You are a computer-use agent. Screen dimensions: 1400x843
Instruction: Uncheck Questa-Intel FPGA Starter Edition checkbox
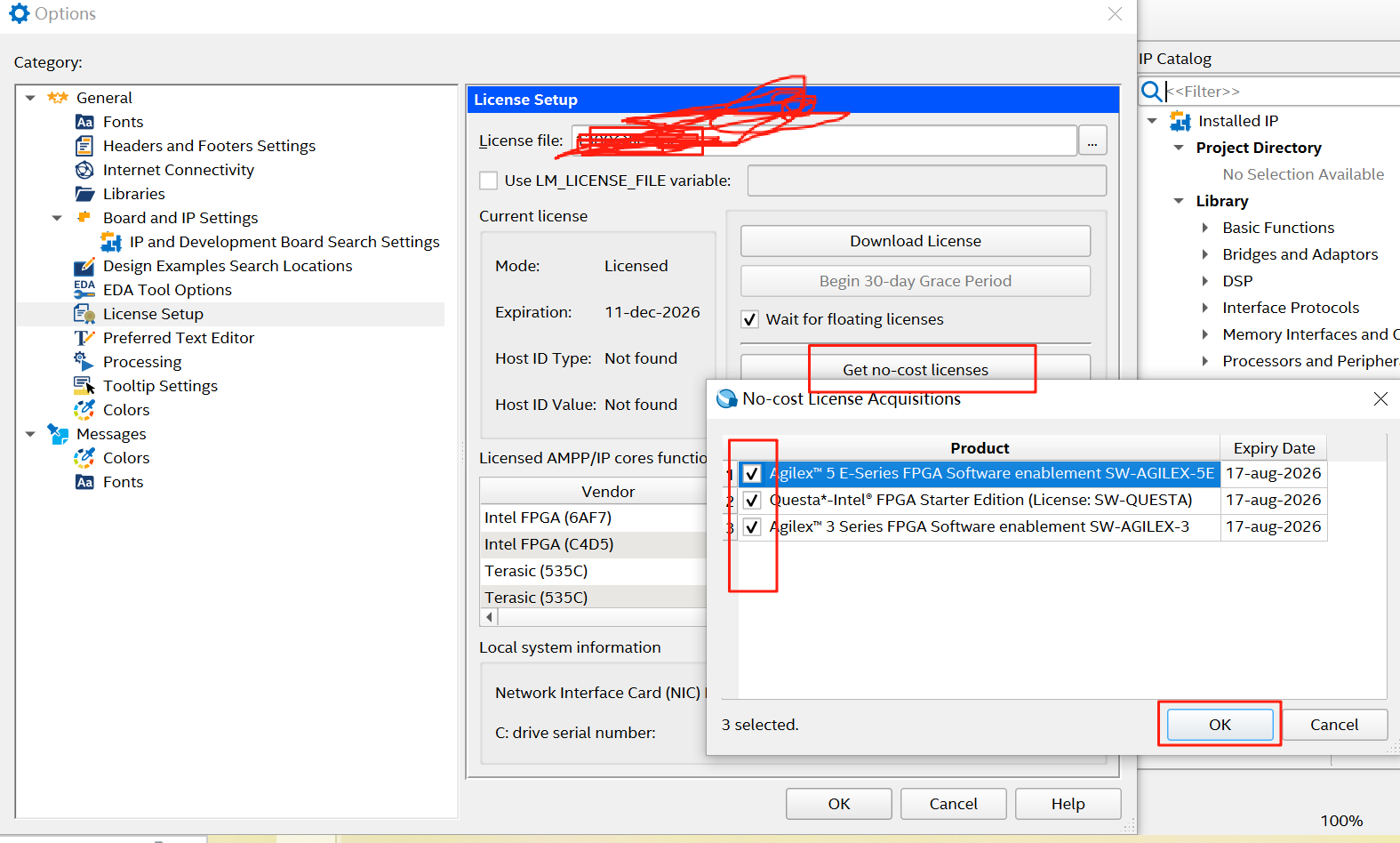(752, 501)
